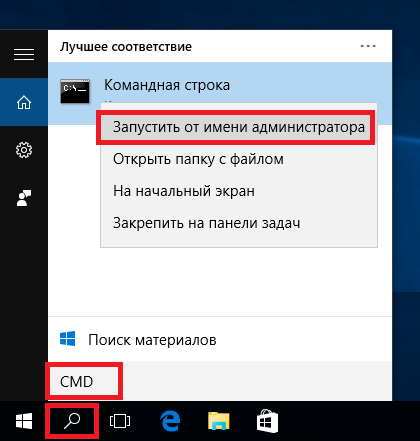Viewport: 420px width, 441px height.
Task: Click the magnifier search icon on the taskbar
Action: click(72, 421)
